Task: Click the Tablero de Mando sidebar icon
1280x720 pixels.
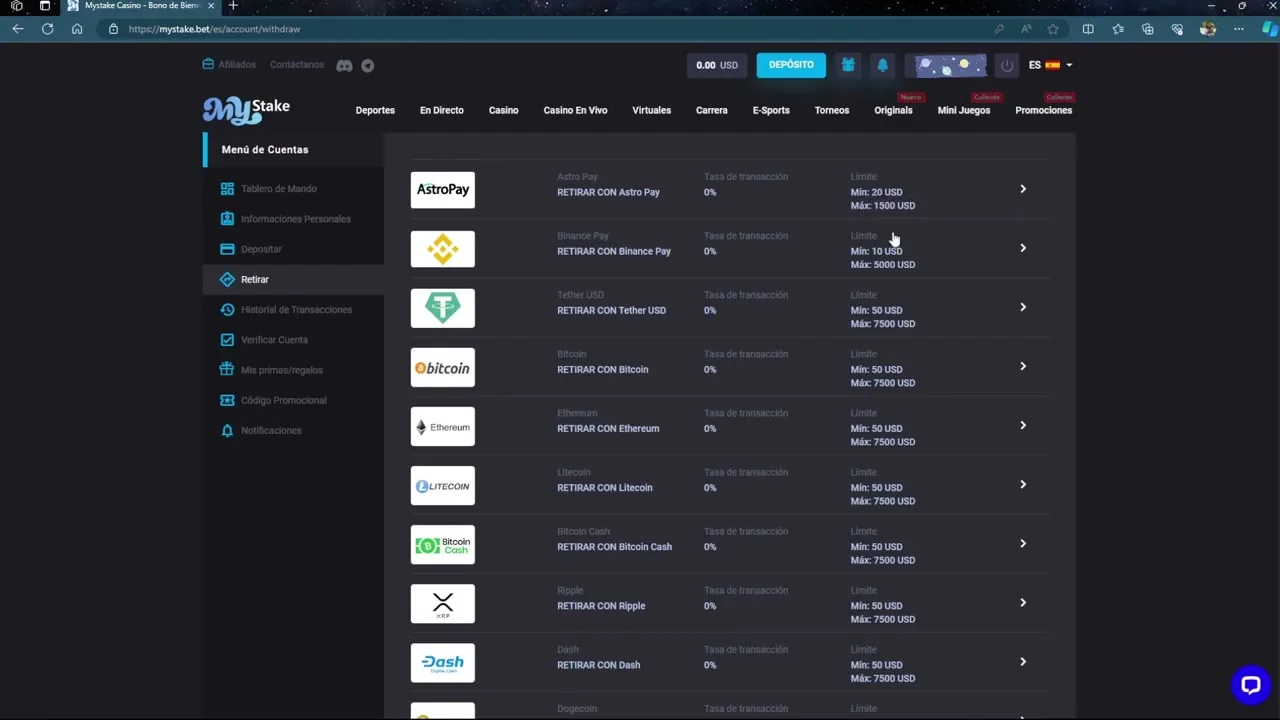Action: pos(227,188)
